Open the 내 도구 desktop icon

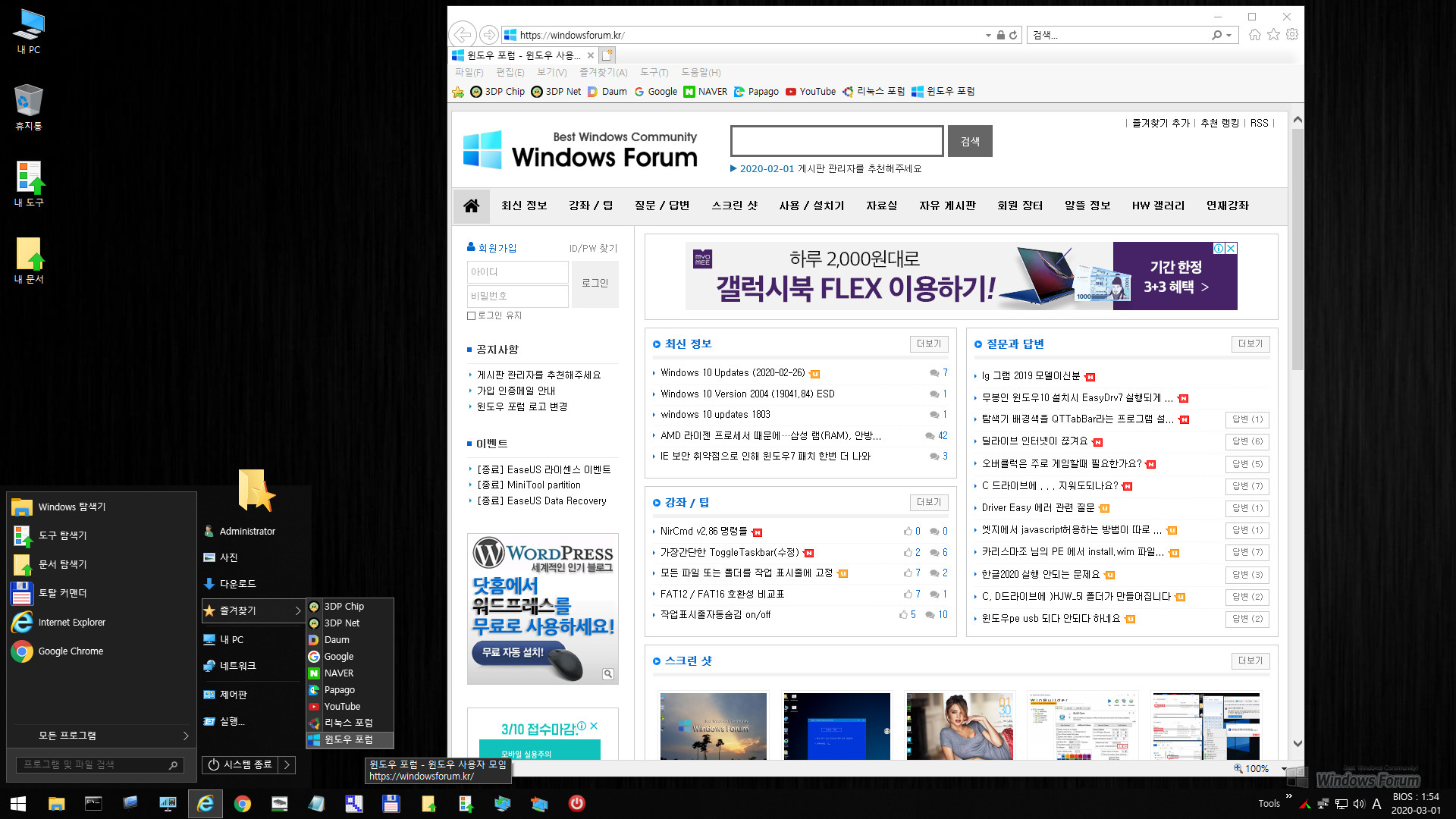(x=29, y=184)
